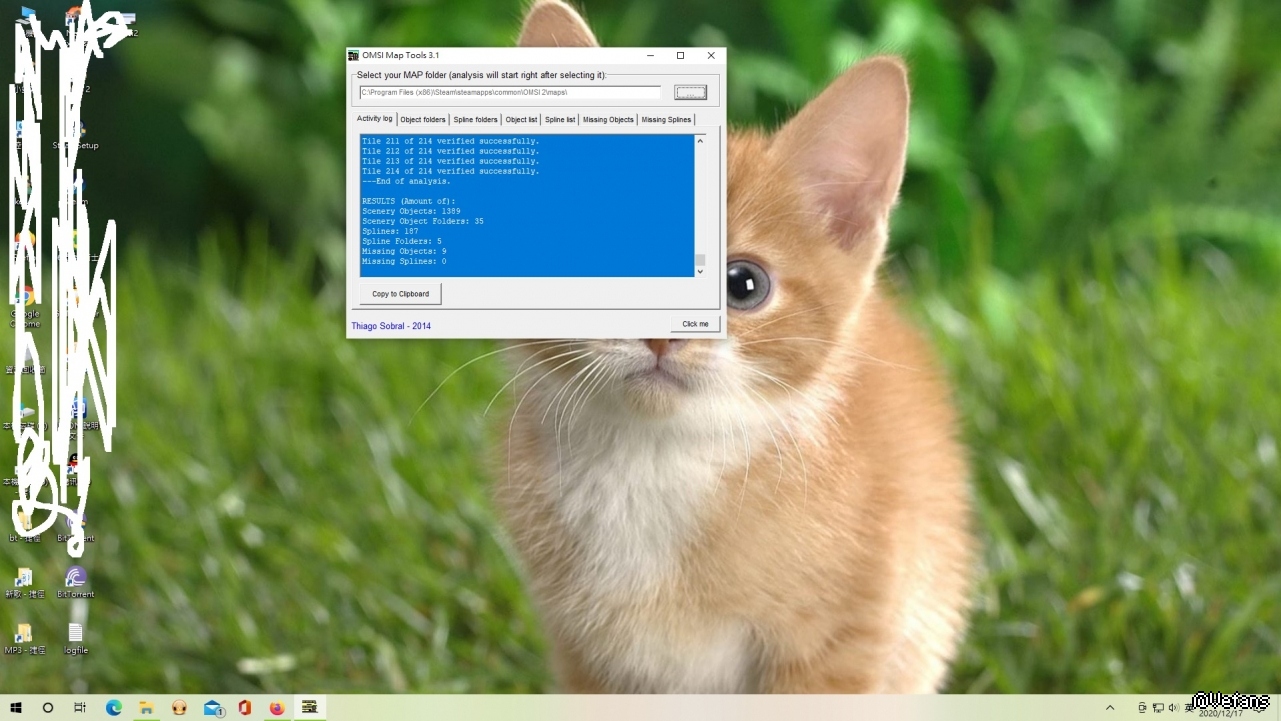
Task: Open File Explorer from the taskbar
Action: [x=147, y=708]
